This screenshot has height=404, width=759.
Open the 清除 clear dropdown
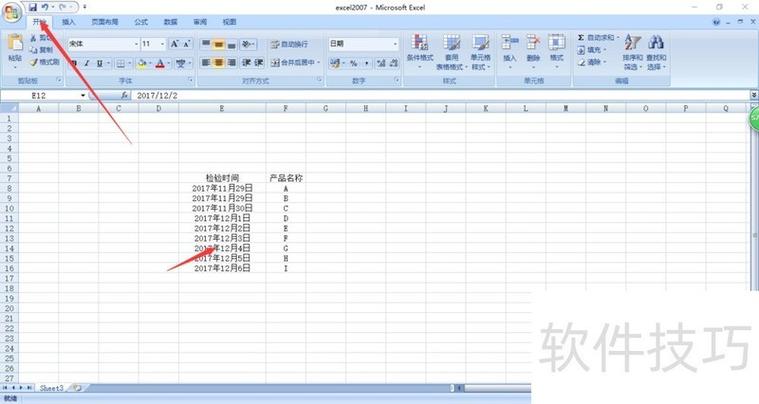592,62
